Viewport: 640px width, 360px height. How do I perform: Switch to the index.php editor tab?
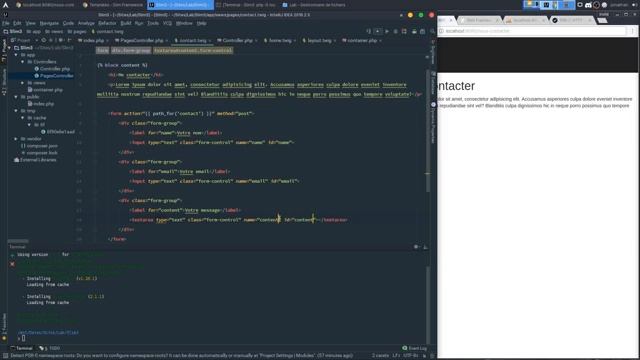93,40
